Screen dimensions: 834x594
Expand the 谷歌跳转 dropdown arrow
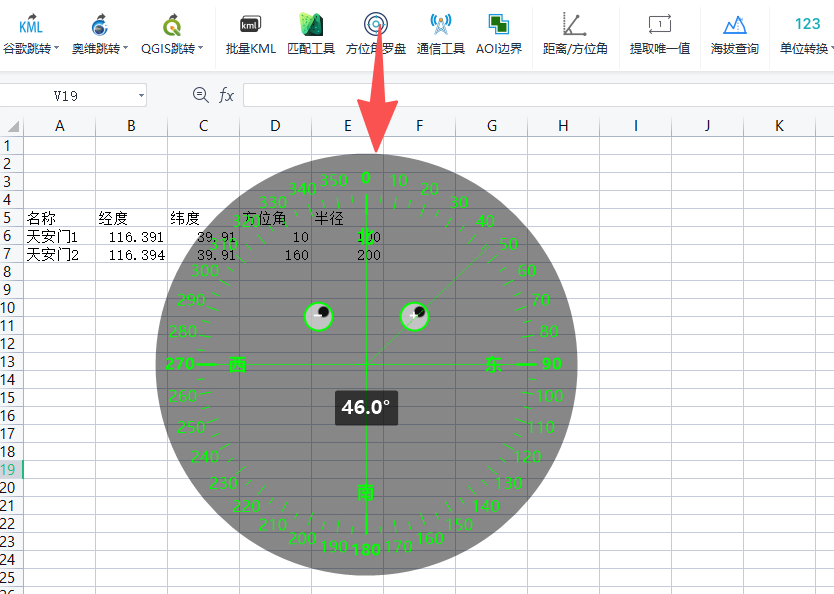point(56,48)
